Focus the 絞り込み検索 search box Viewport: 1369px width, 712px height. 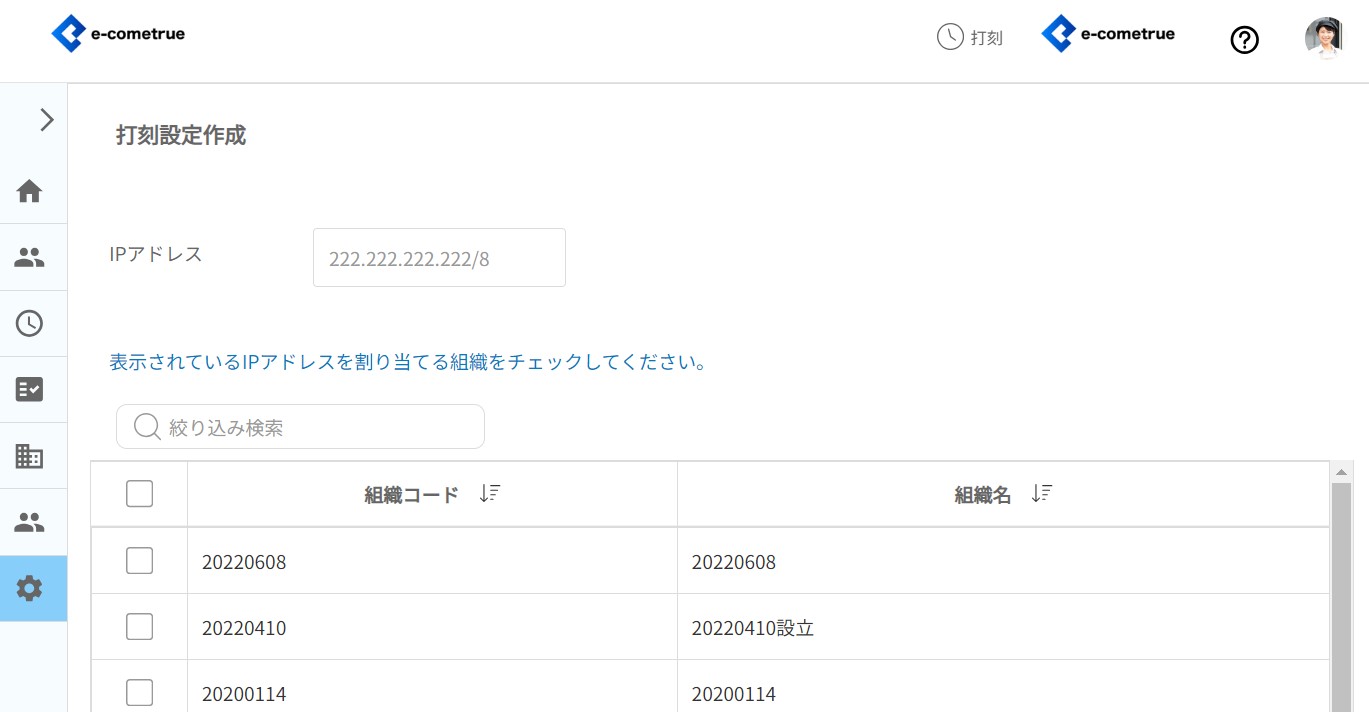coord(310,427)
